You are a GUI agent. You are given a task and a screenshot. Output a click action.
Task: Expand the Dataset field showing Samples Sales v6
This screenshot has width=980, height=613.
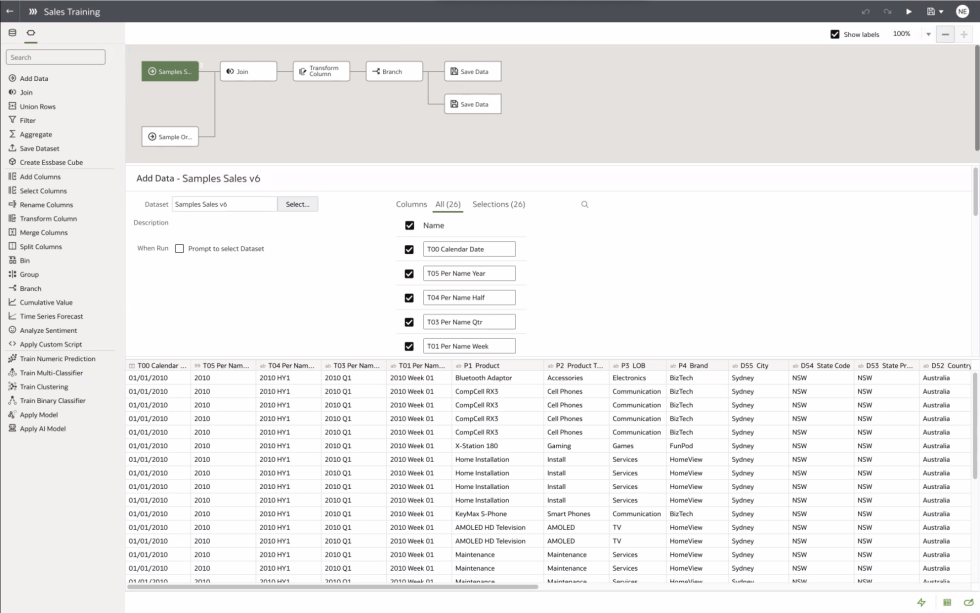pos(225,203)
